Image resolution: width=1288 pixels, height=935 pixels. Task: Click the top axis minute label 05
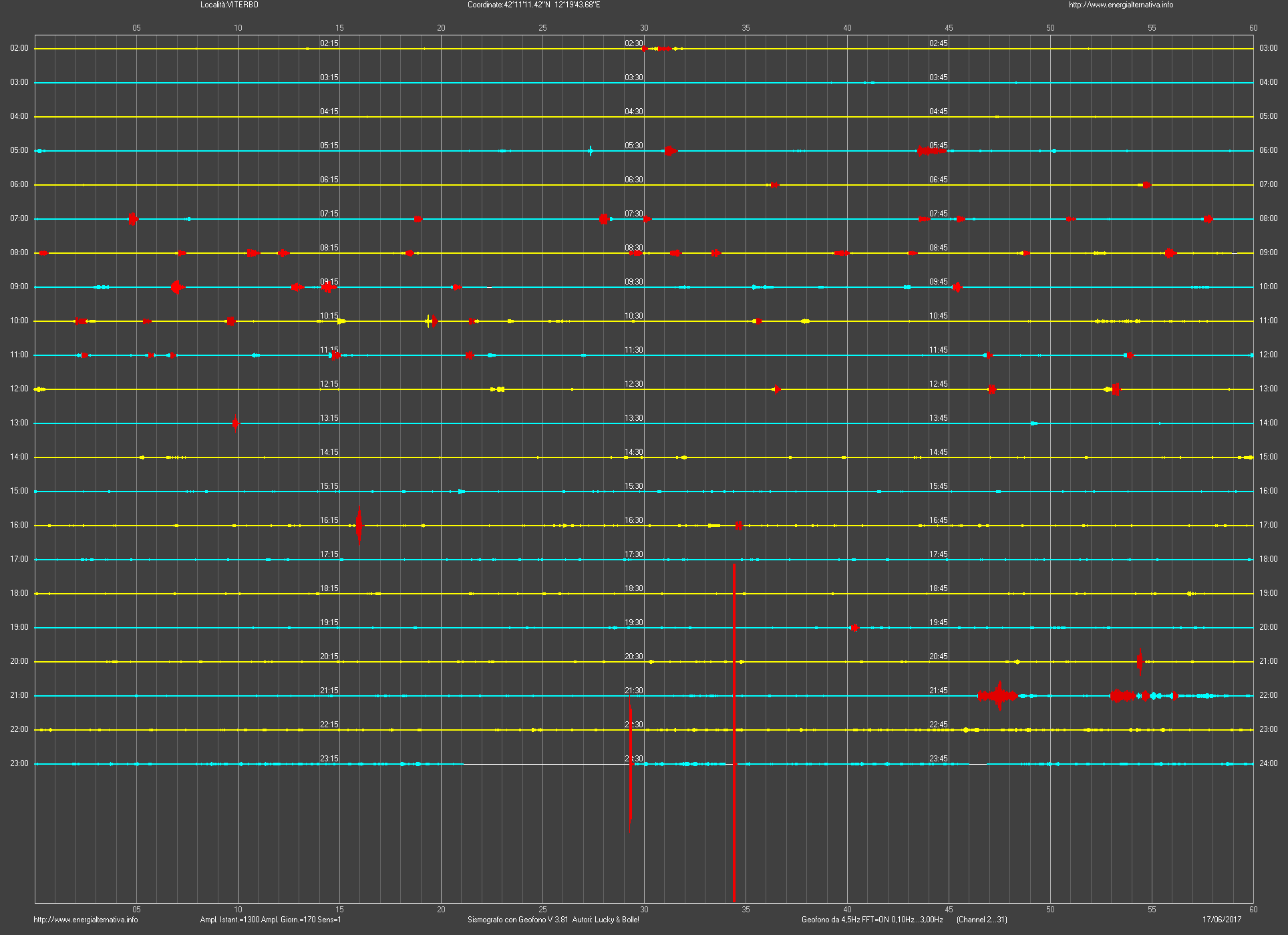[x=136, y=28]
